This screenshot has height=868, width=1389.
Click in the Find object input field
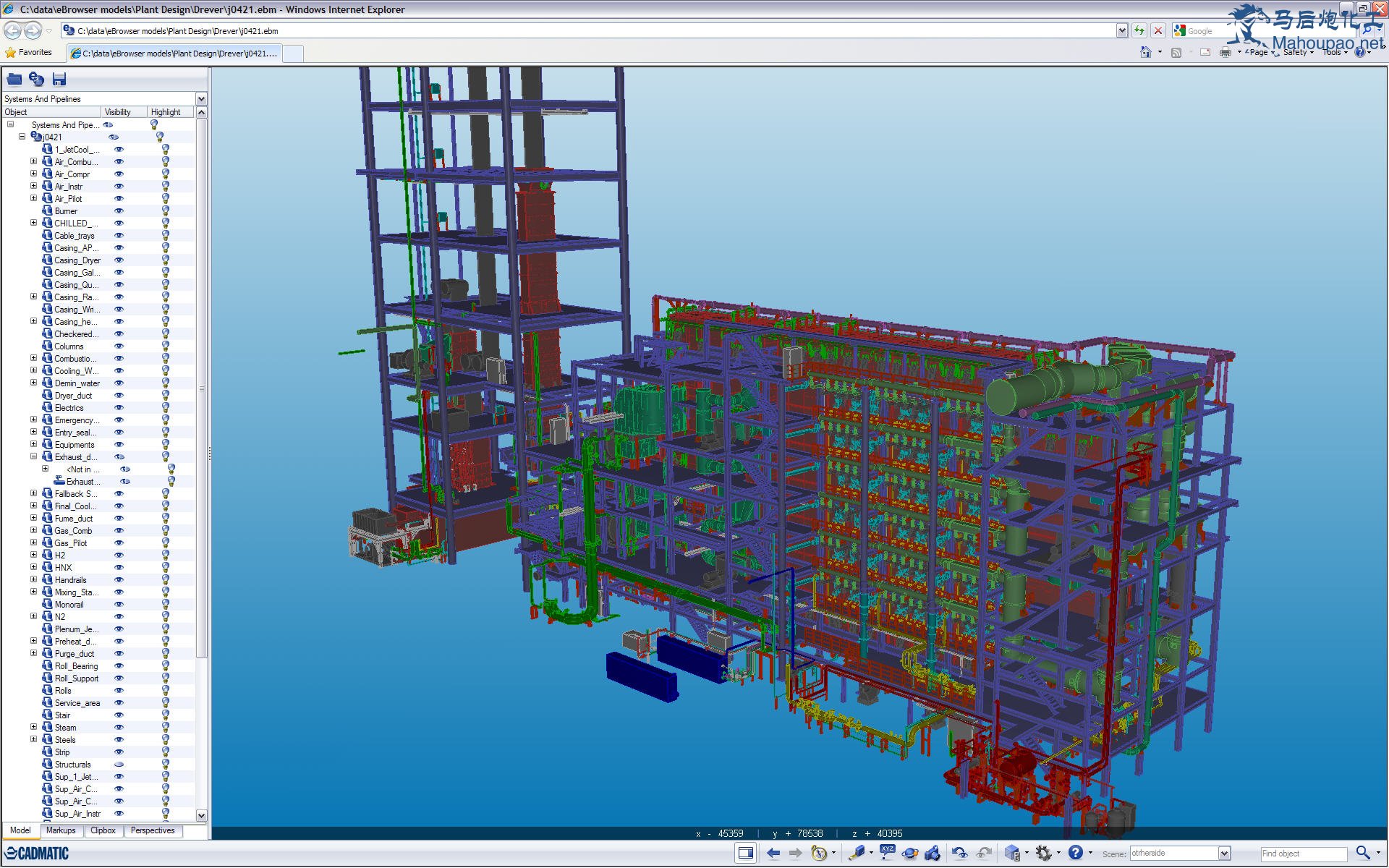tap(1304, 854)
